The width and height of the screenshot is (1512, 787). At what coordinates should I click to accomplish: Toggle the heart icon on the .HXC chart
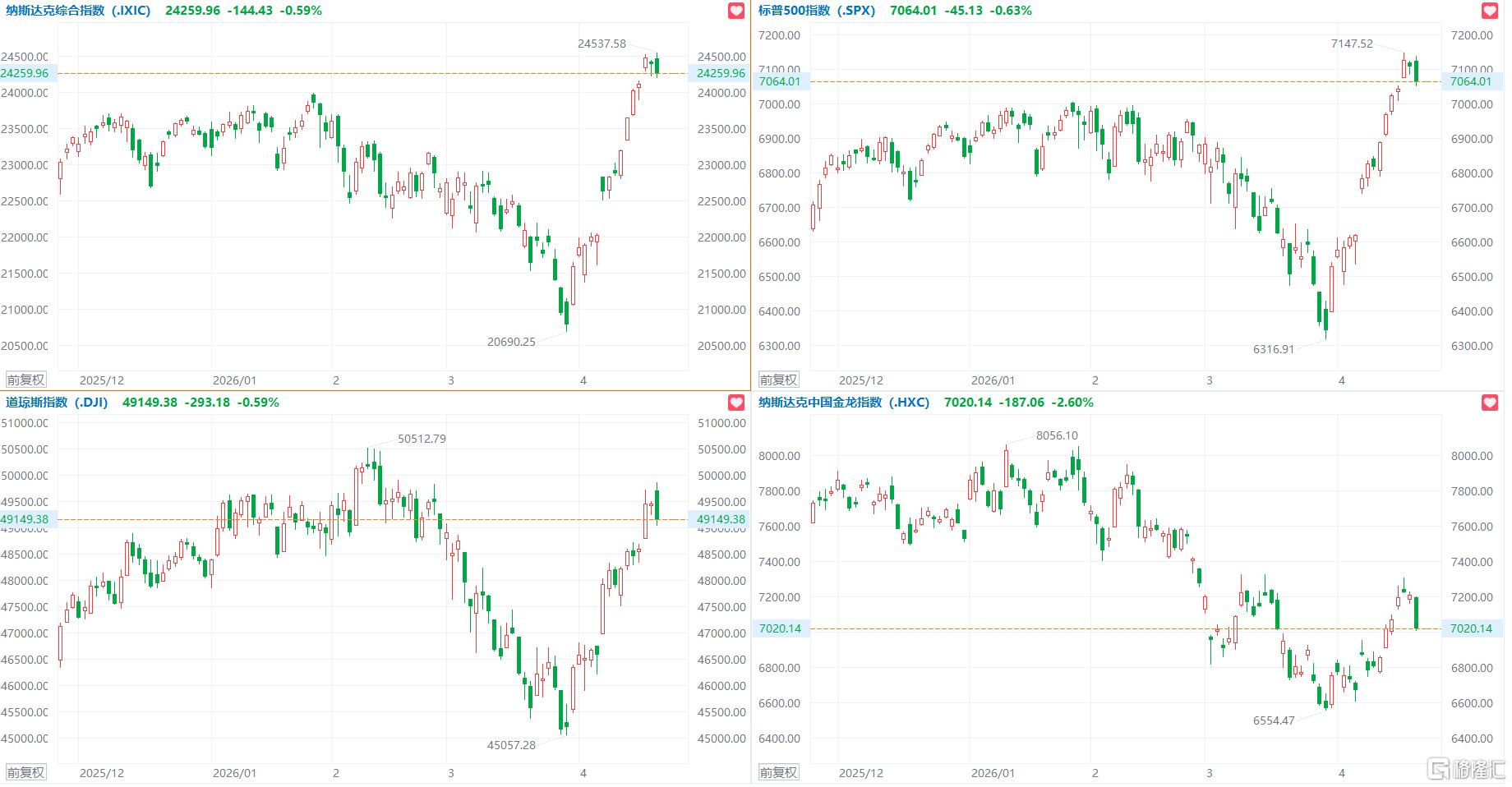point(1490,403)
